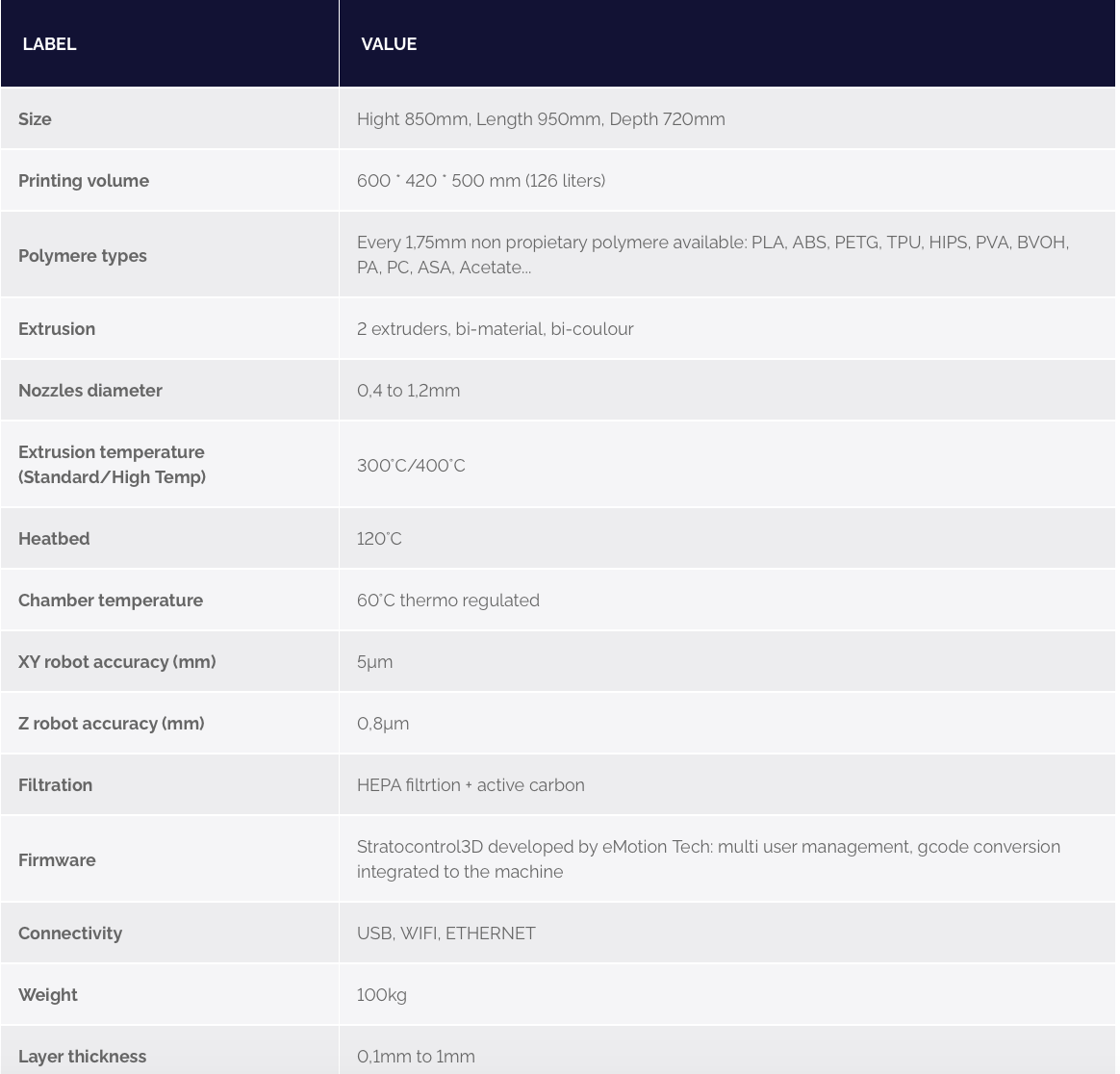Click the Polymere types label

[x=83, y=255]
